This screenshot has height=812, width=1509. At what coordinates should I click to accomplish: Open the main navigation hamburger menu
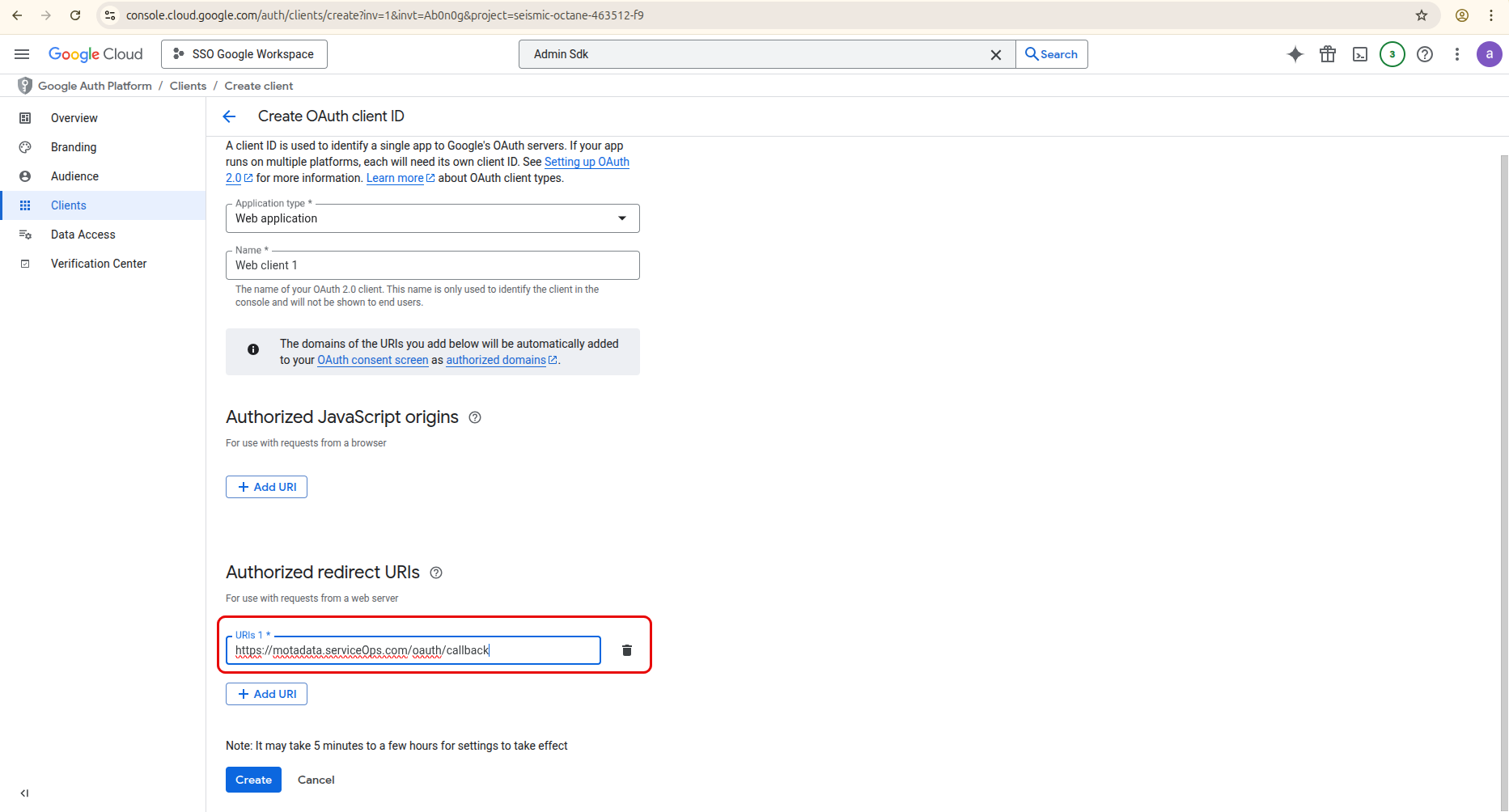click(x=22, y=54)
